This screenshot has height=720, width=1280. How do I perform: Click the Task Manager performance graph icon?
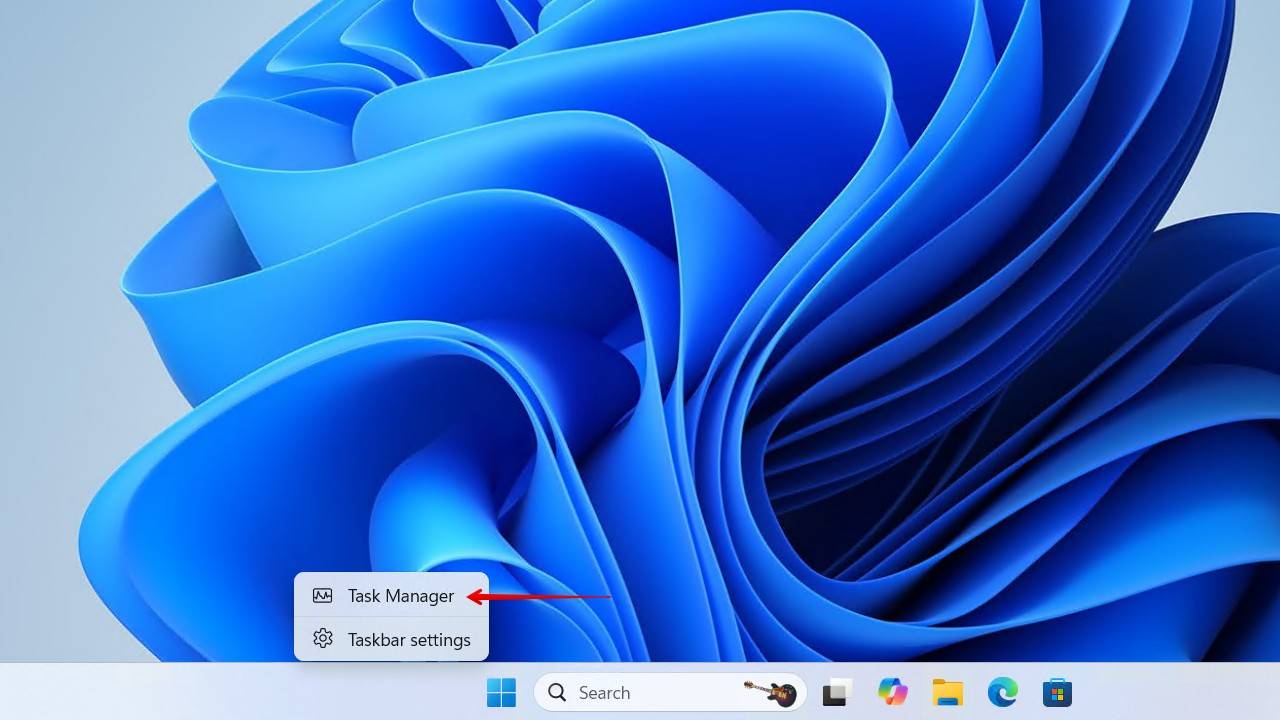click(322, 595)
